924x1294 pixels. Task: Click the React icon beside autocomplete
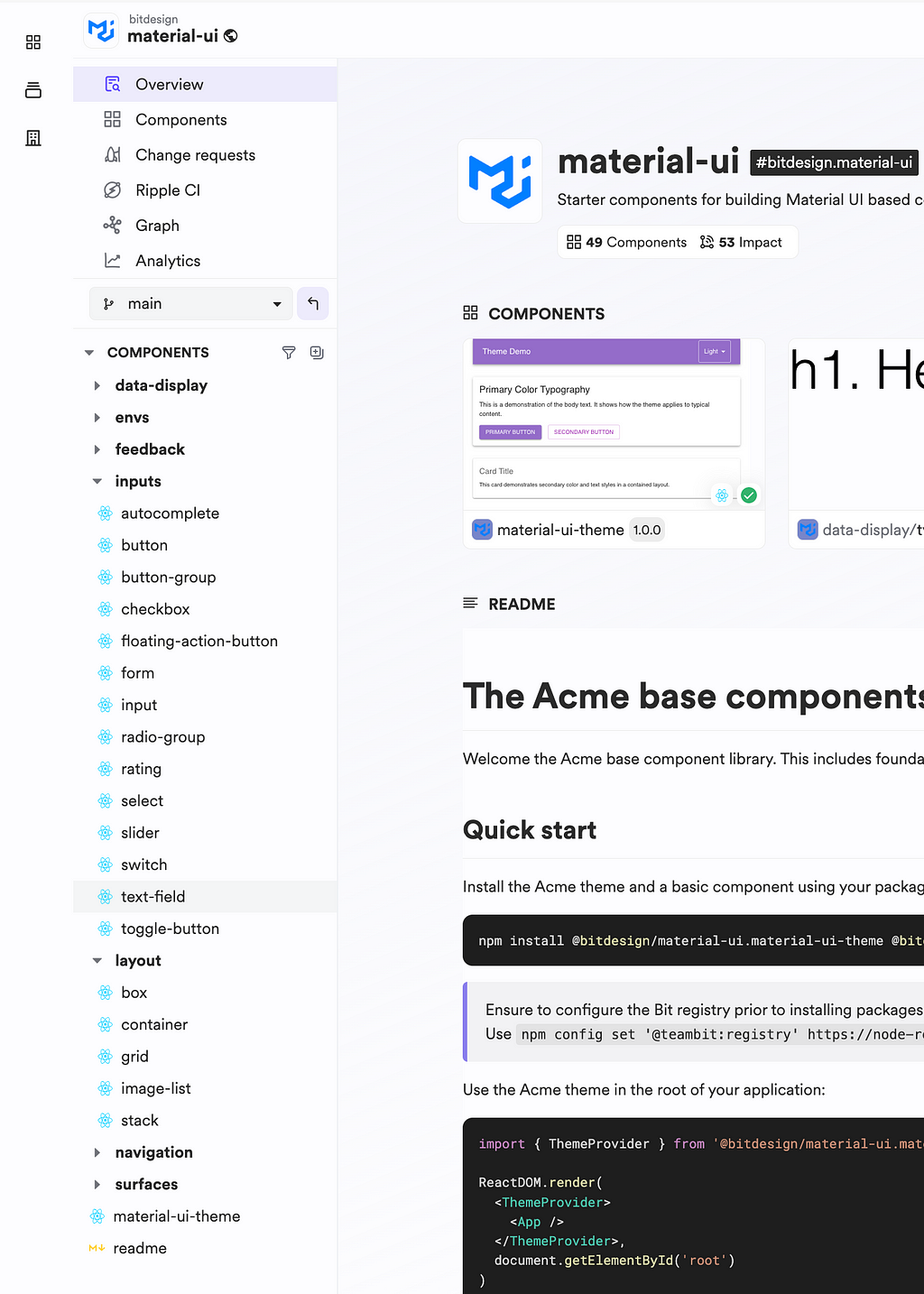click(105, 513)
